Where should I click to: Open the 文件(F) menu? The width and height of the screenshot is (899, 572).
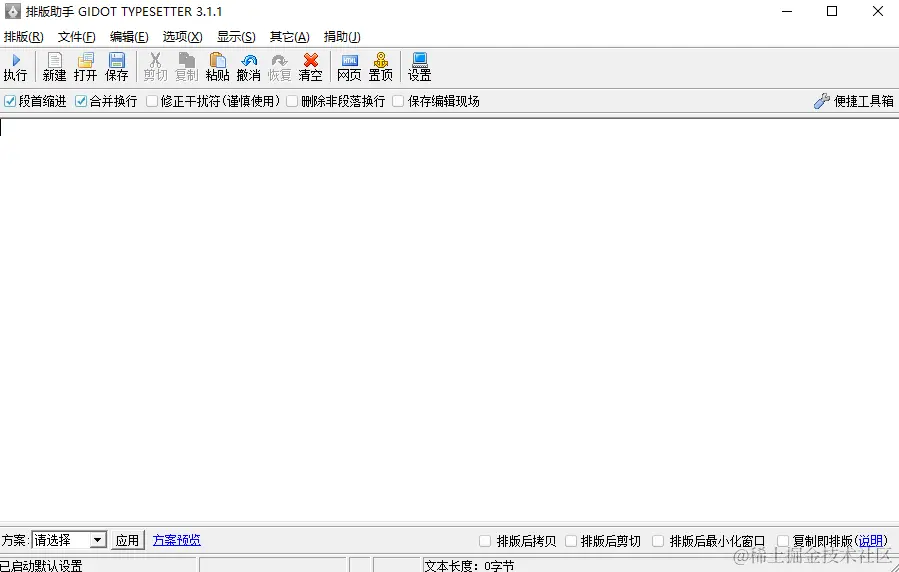[x=77, y=37]
